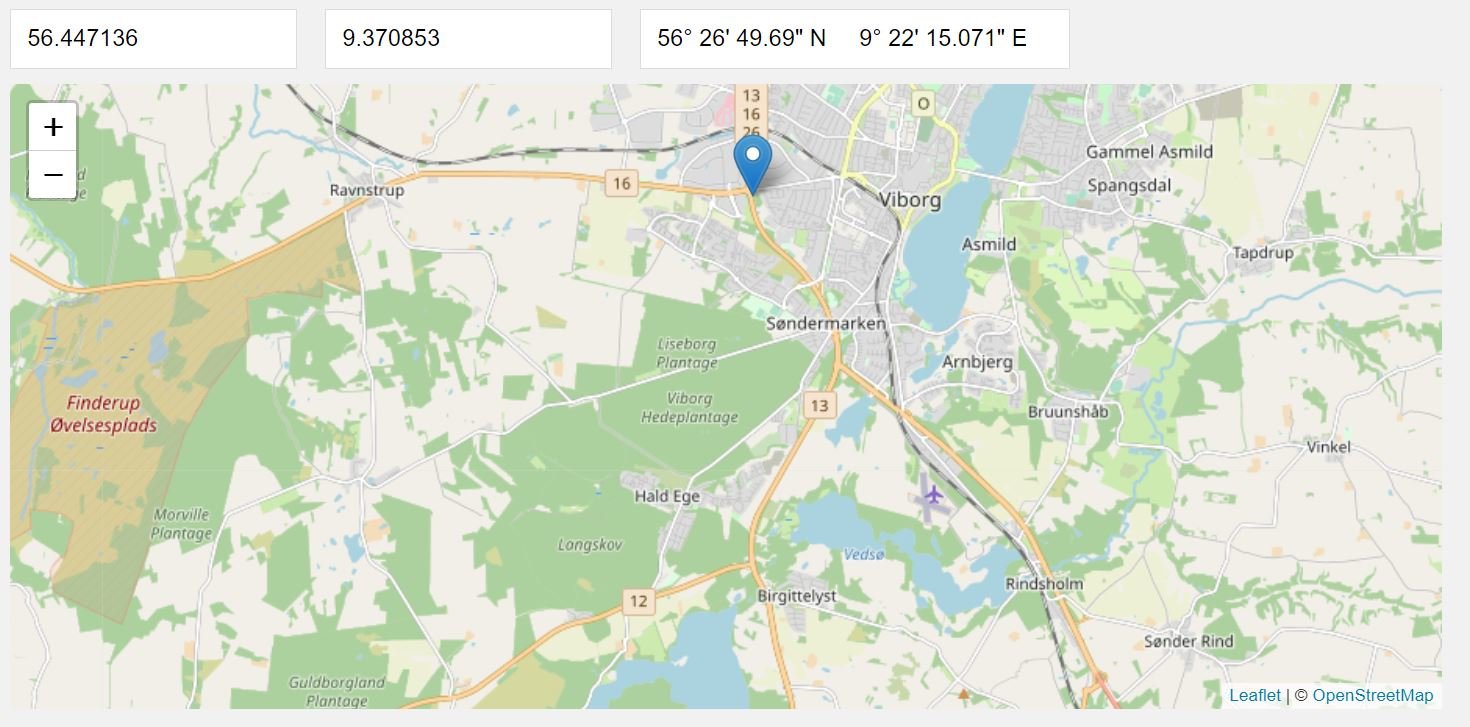
Task: Open the Leaflet attribution link
Action: [1254, 695]
